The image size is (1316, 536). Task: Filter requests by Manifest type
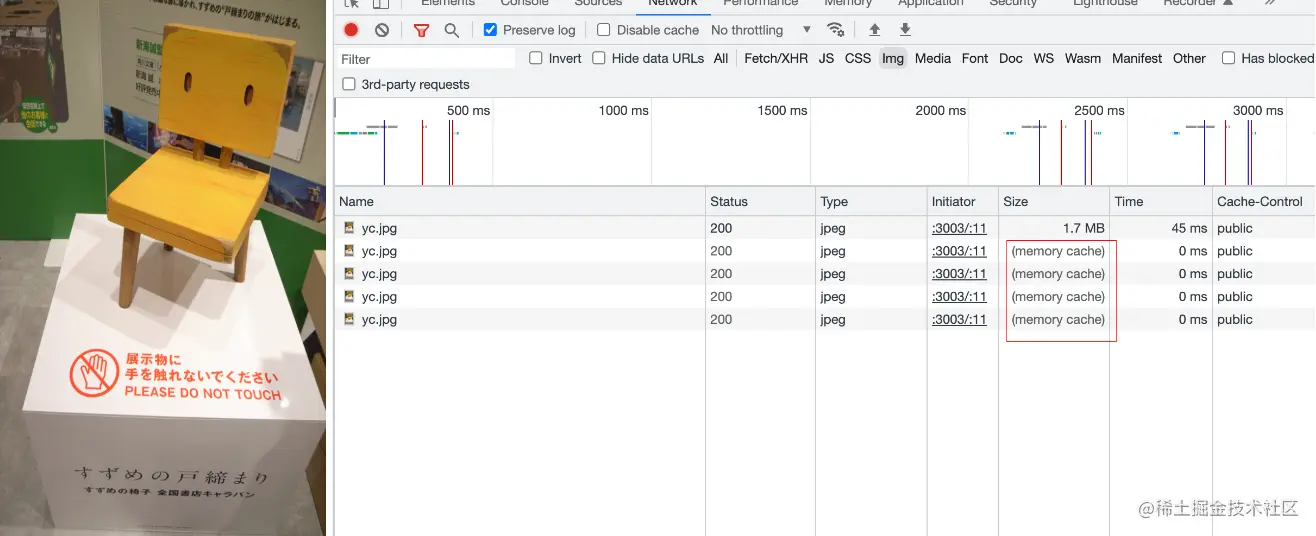(1137, 58)
